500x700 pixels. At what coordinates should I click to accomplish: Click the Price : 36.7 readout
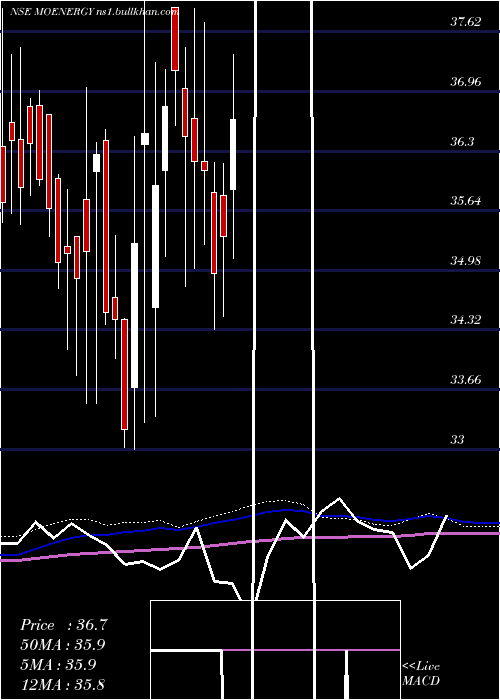click(x=63, y=625)
